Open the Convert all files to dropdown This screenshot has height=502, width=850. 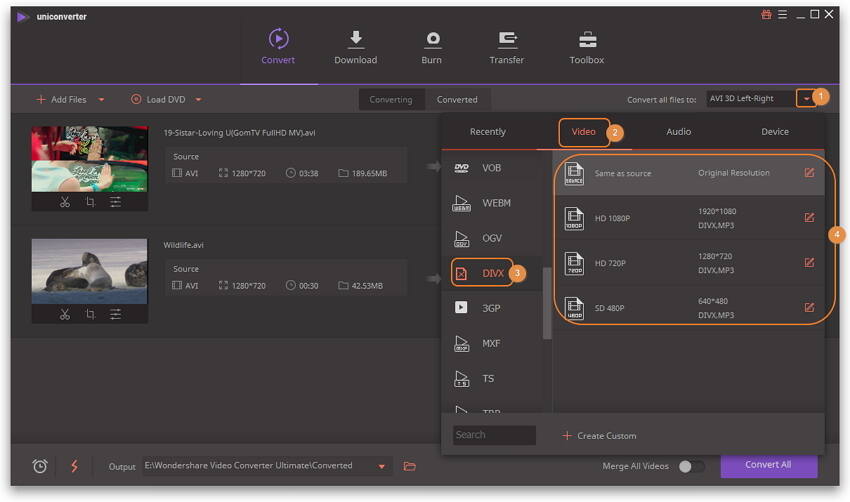[x=806, y=99]
